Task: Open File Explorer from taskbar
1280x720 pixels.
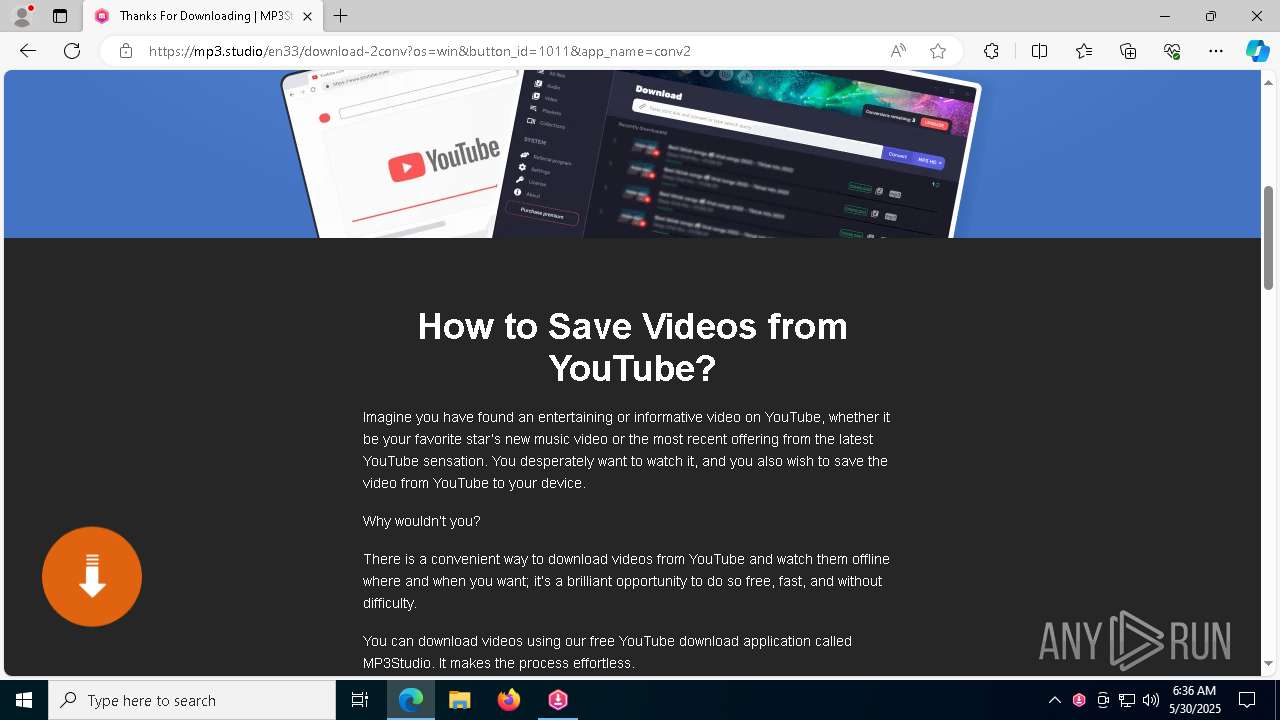Action: (460, 700)
